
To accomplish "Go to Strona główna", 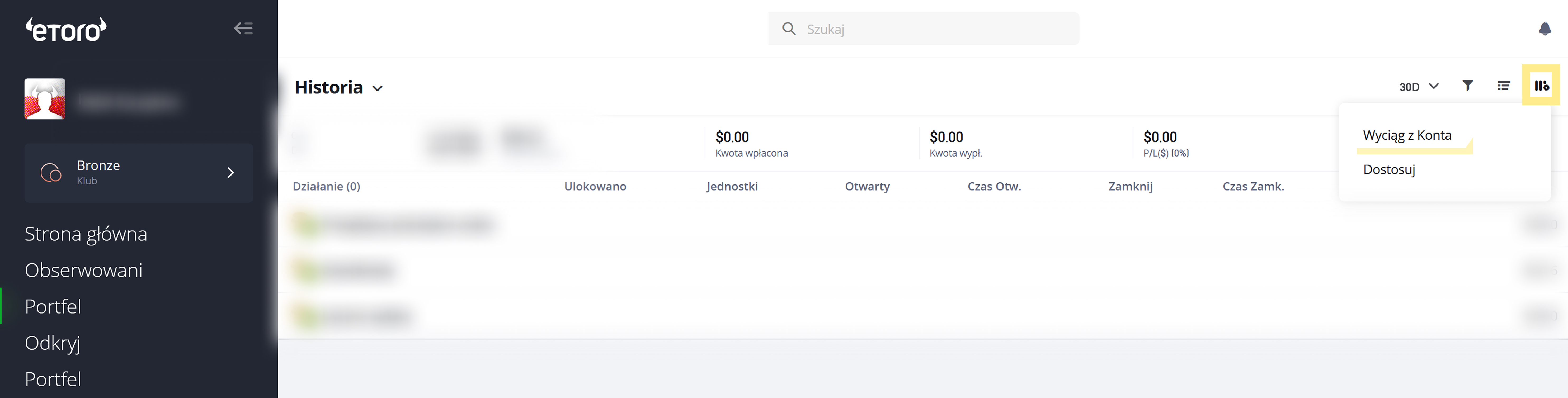I will (86, 234).
